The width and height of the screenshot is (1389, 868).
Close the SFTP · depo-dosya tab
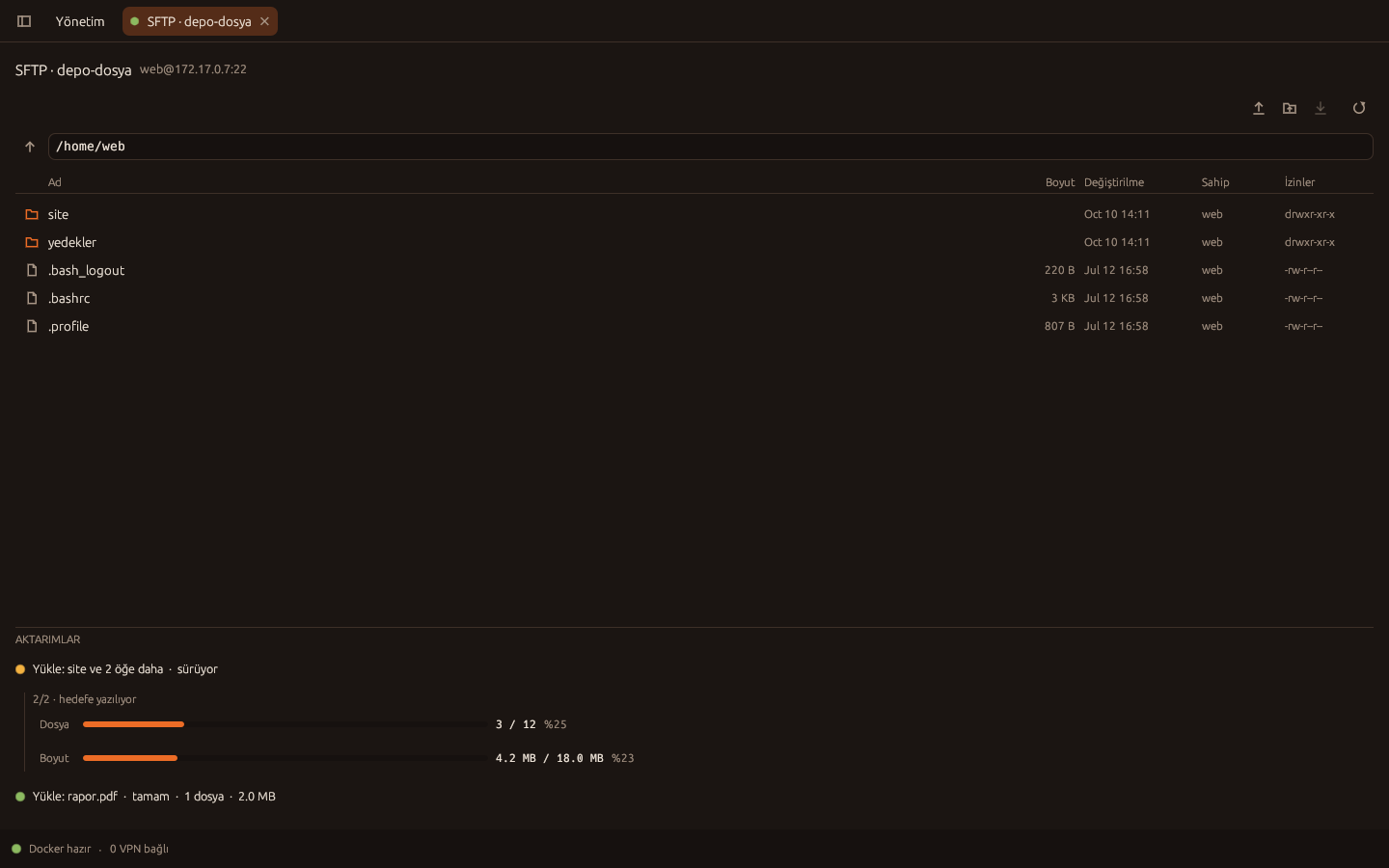[264, 21]
